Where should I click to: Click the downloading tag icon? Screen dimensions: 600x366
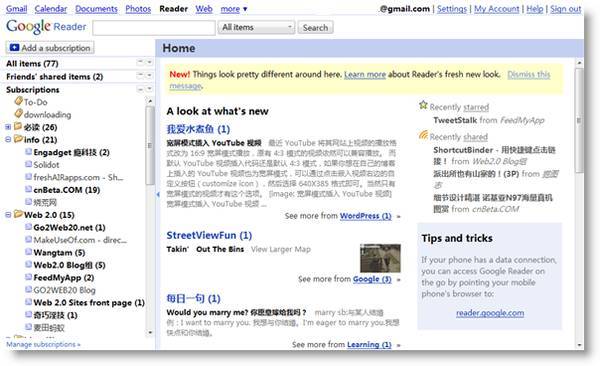(x=19, y=114)
